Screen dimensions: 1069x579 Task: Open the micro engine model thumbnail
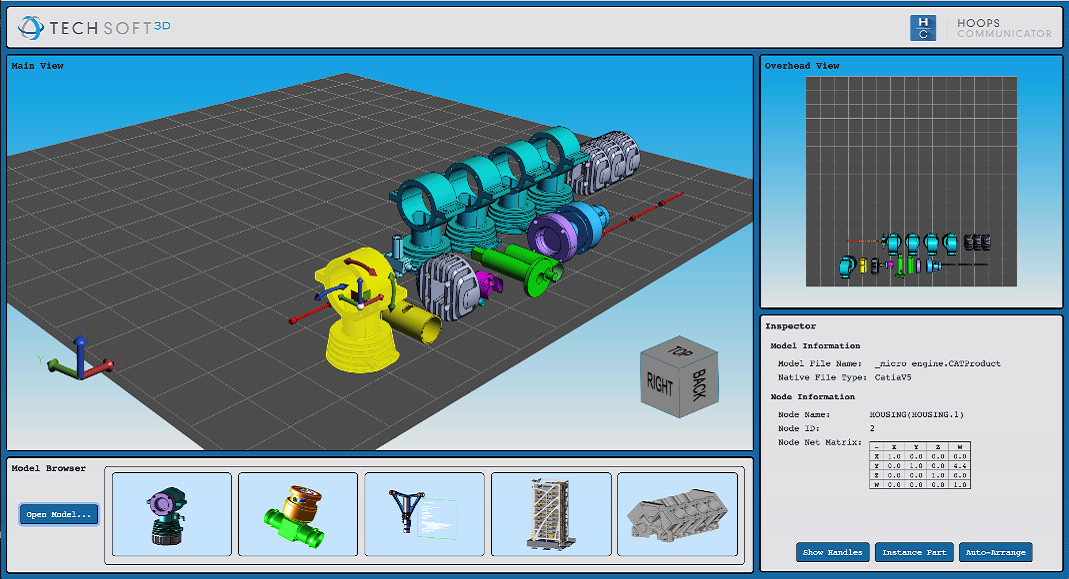[x=170, y=514]
